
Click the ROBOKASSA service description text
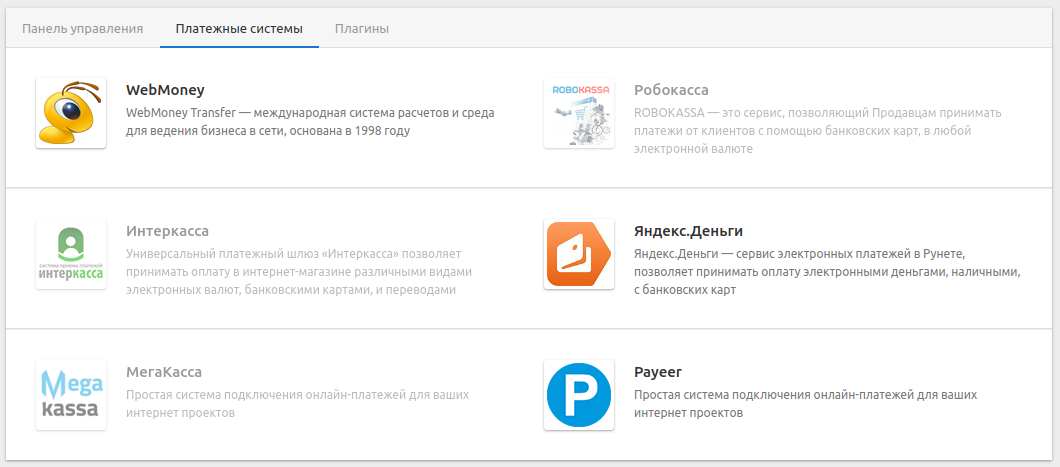pyautogui.click(x=817, y=131)
